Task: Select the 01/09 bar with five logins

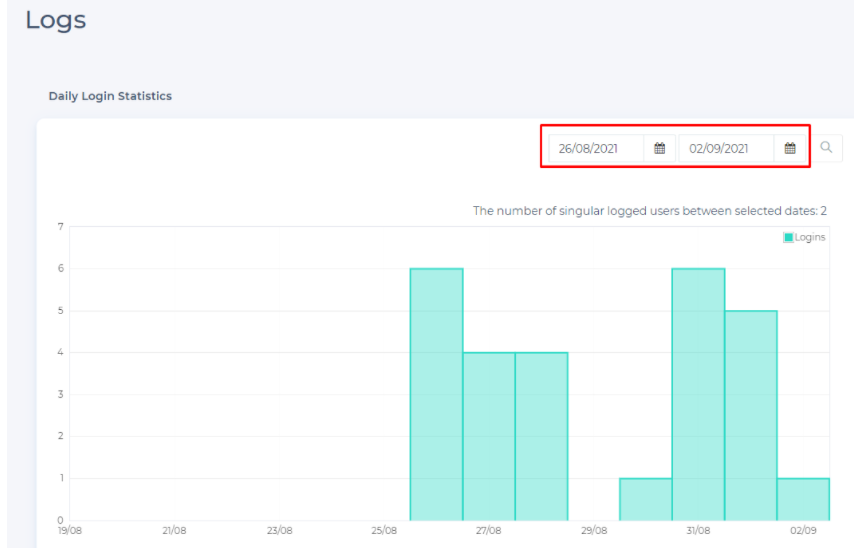Action: 751,415
